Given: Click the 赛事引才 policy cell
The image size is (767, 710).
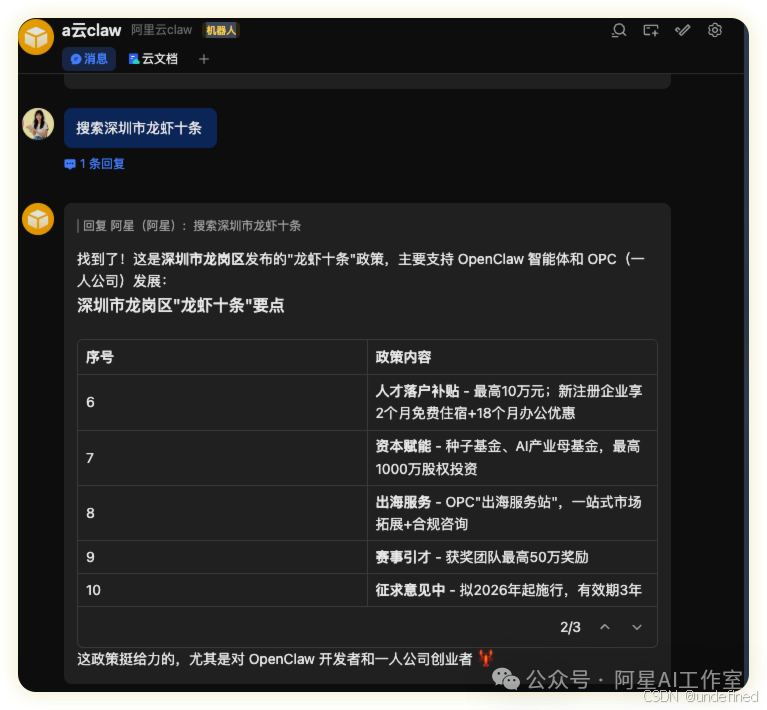Looking at the screenshot, I should pyautogui.click(x=512, y=557).
